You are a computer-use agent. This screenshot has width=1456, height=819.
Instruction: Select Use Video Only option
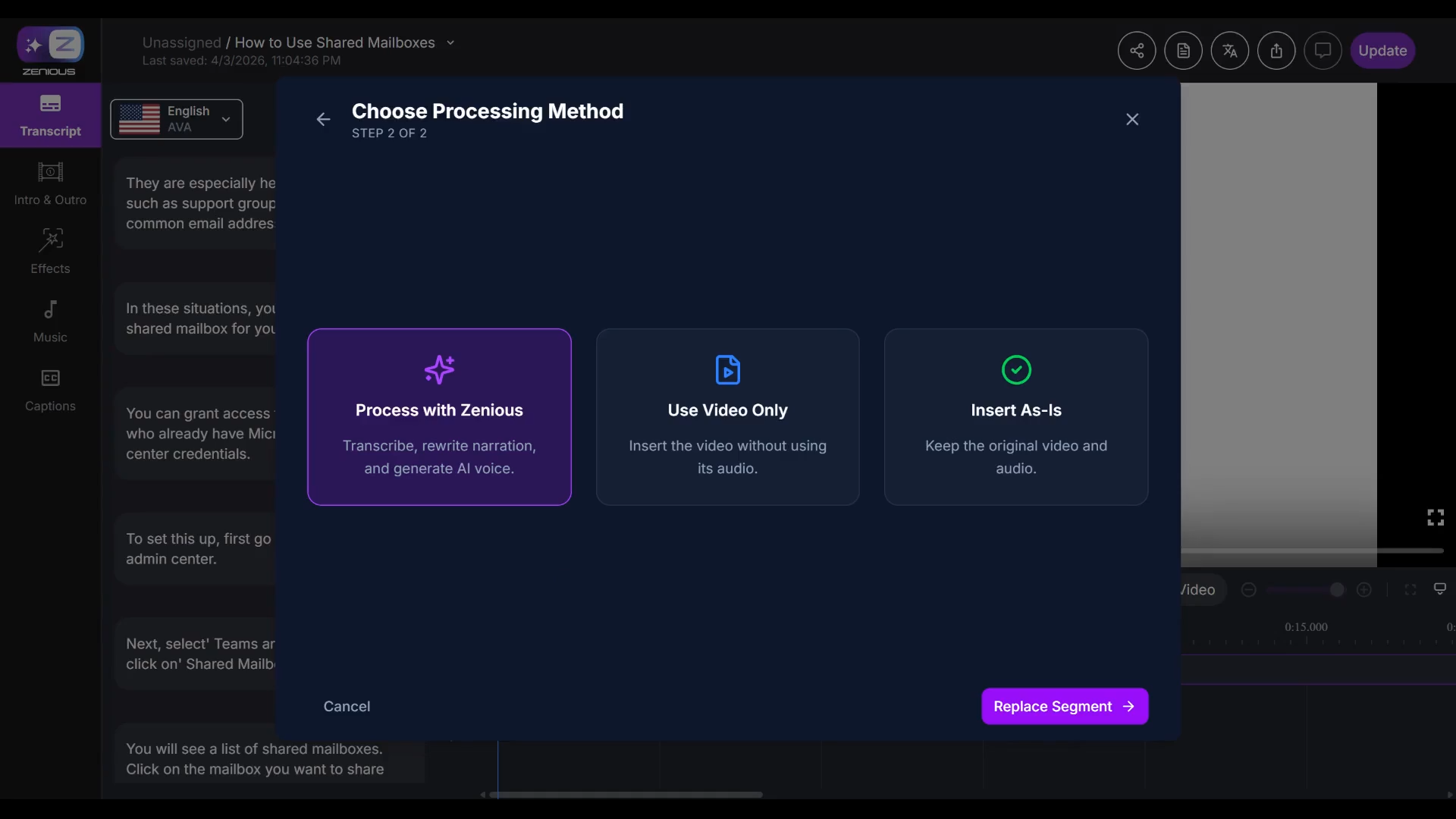tap(727, 416)
